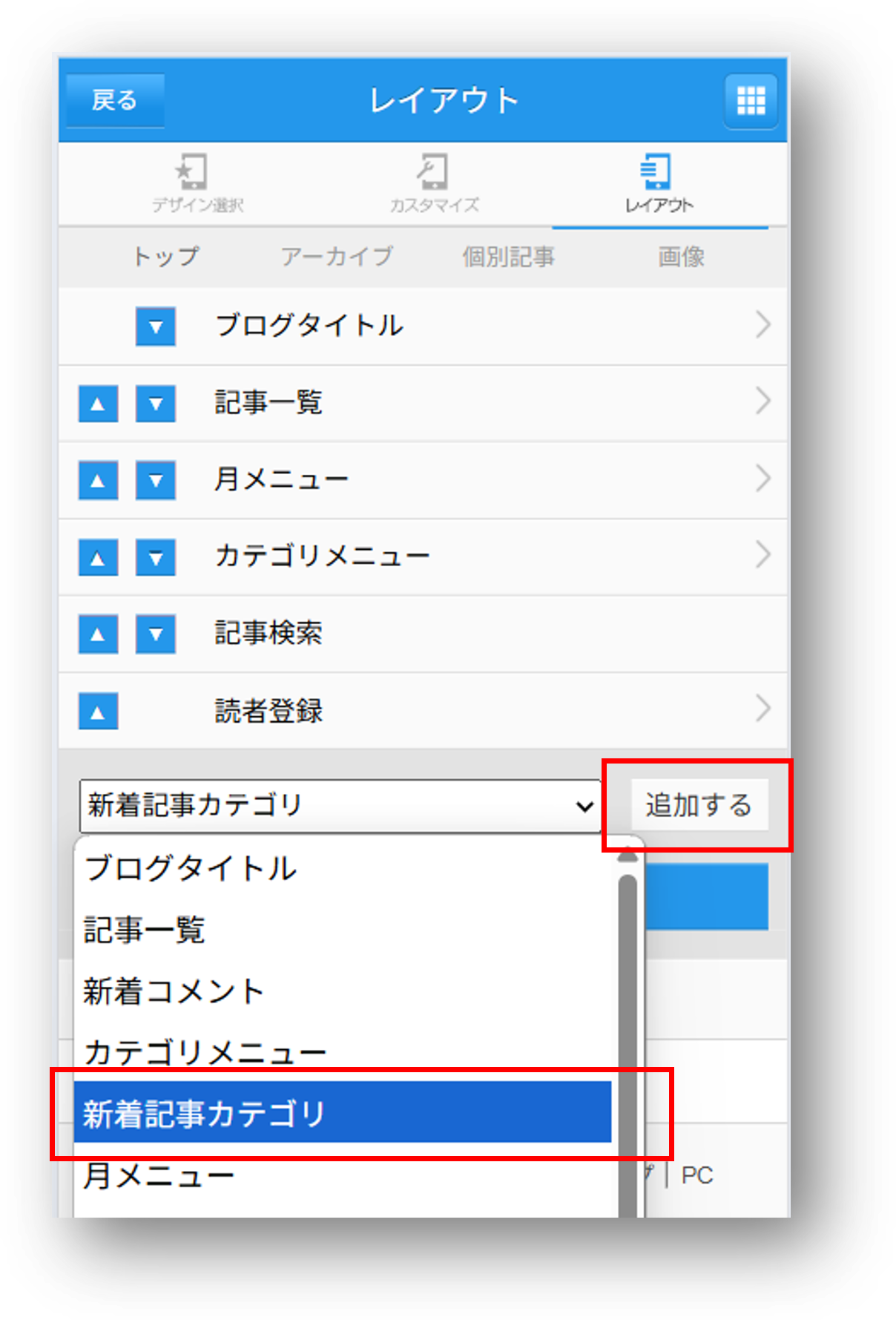Expand 月メニュー row chevron
The height and width of the screenshot is (1323, 896).
click(763, 478)
